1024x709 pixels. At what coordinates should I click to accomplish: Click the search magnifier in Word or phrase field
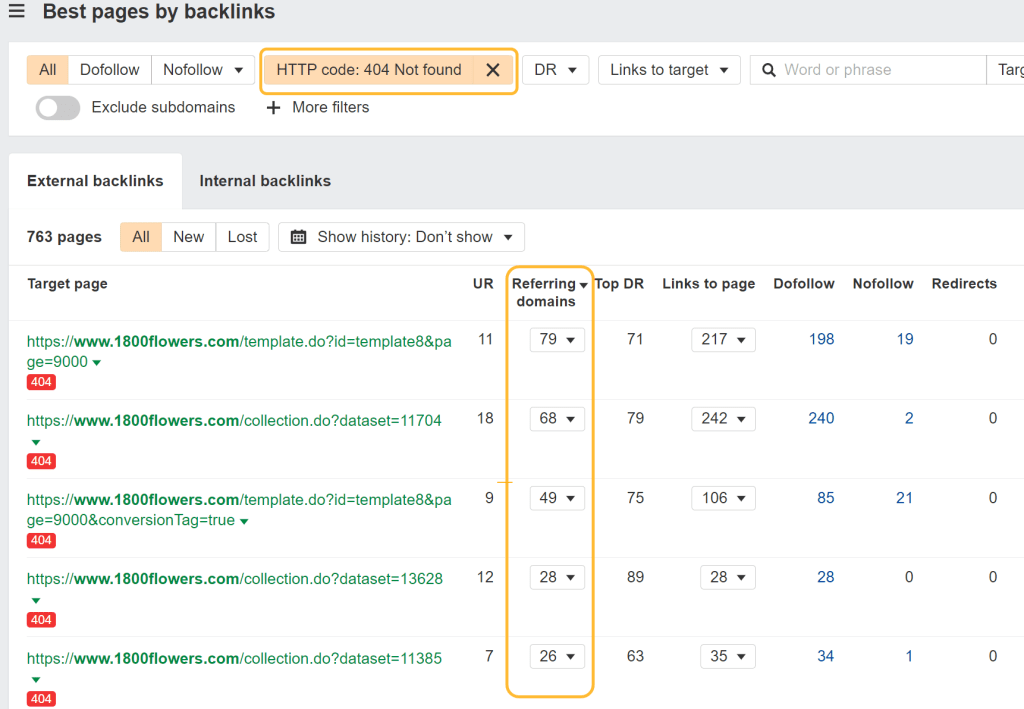point(768,69)
